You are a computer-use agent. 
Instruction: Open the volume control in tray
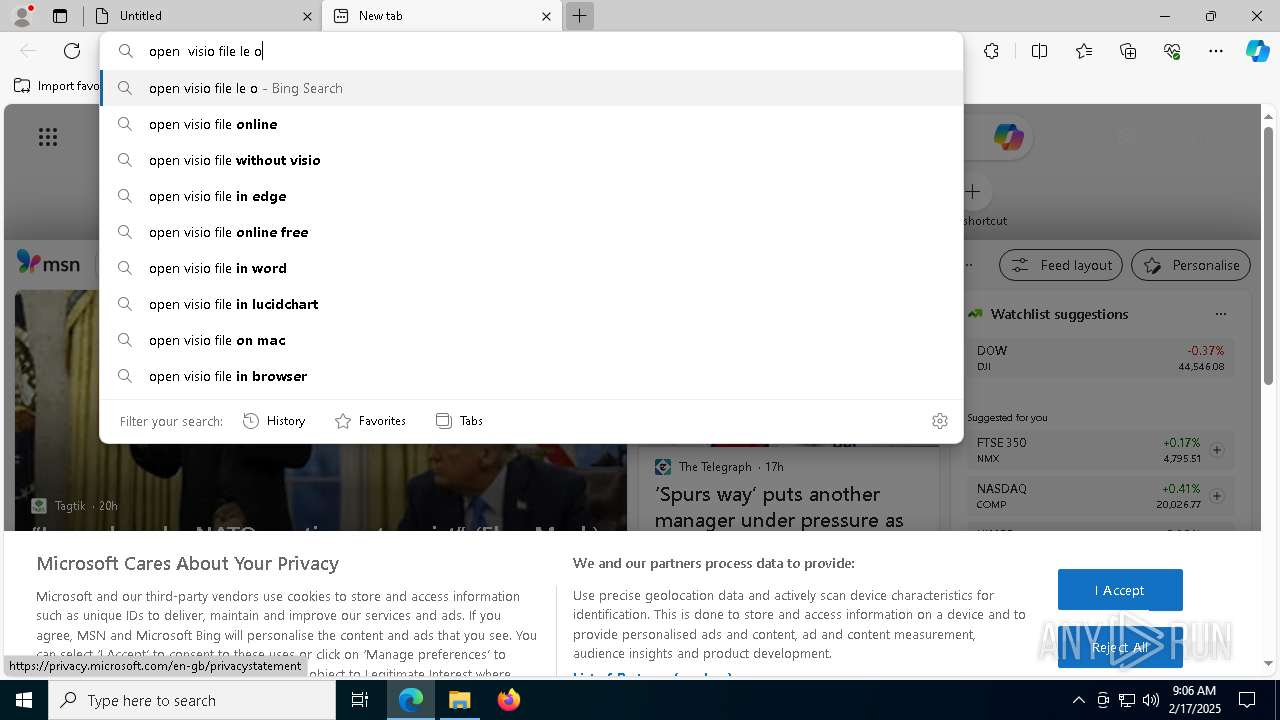tap(1151, 700)
